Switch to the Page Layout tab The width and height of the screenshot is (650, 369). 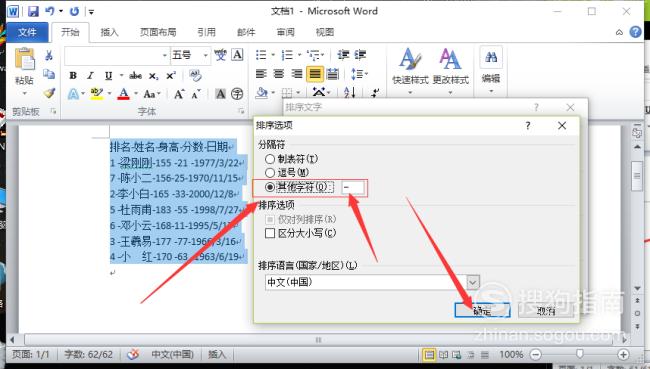158,32
